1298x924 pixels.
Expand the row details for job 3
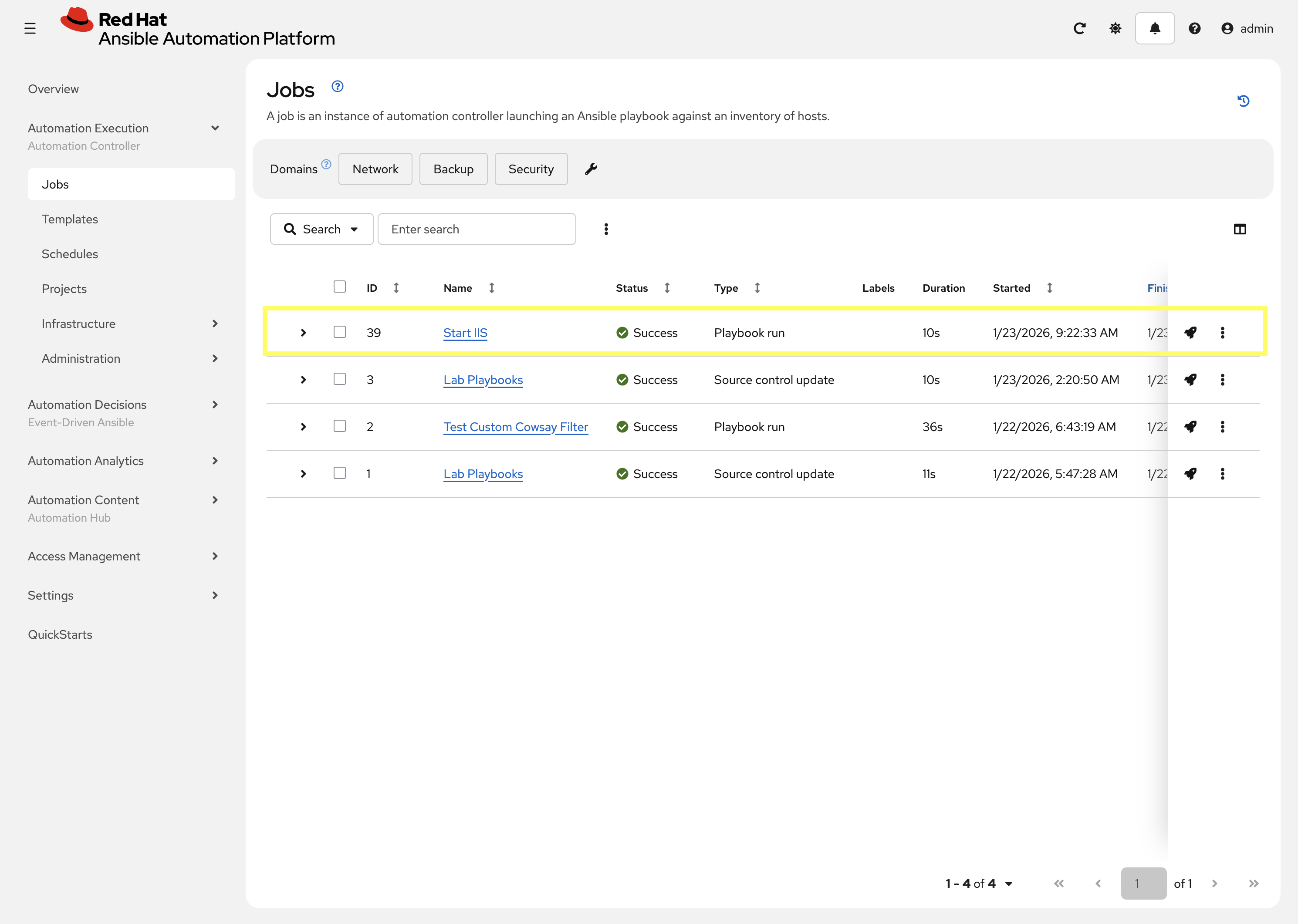coord(303,380)
